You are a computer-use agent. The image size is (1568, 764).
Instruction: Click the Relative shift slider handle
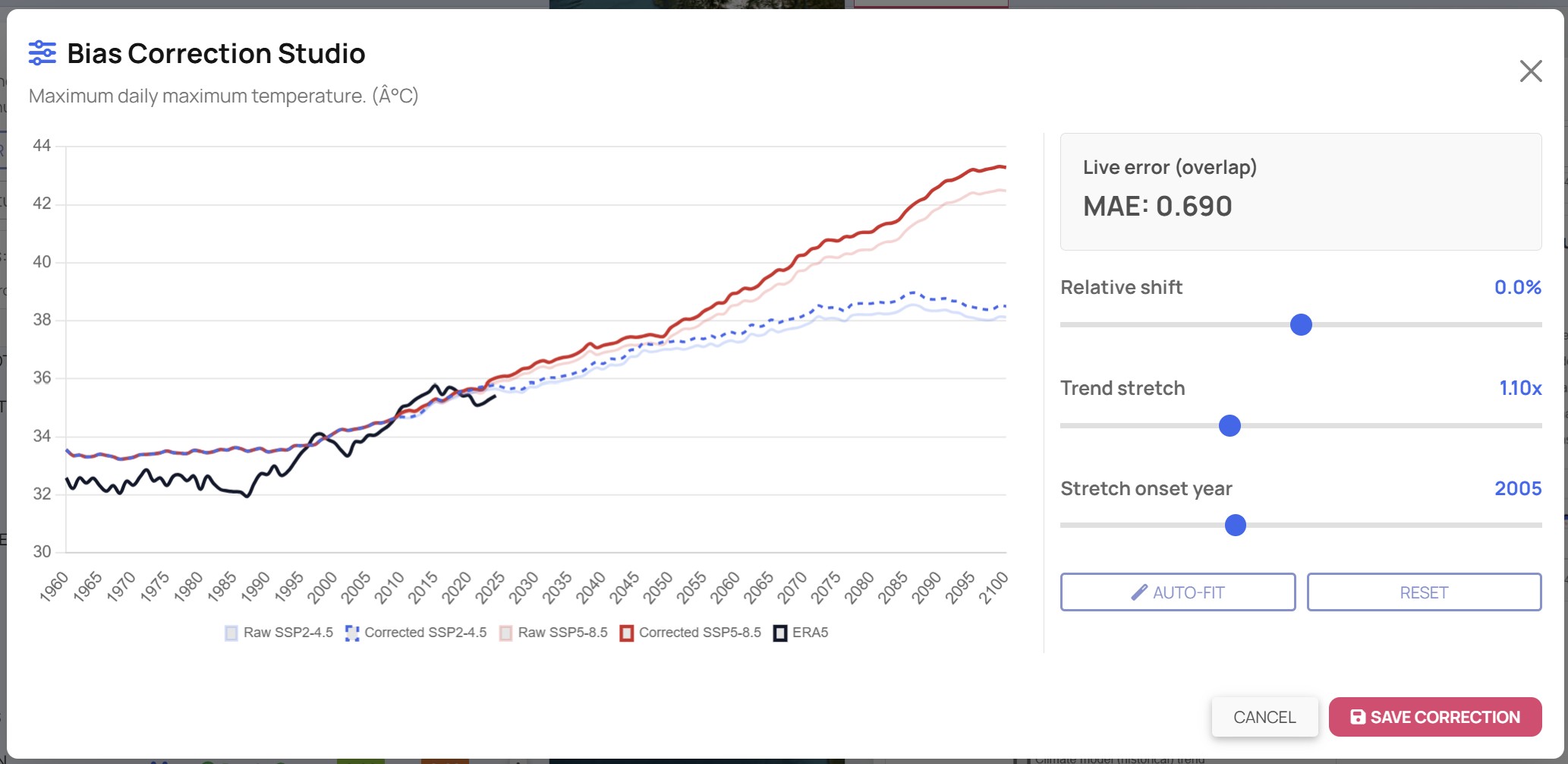(x=1301, y=325)
